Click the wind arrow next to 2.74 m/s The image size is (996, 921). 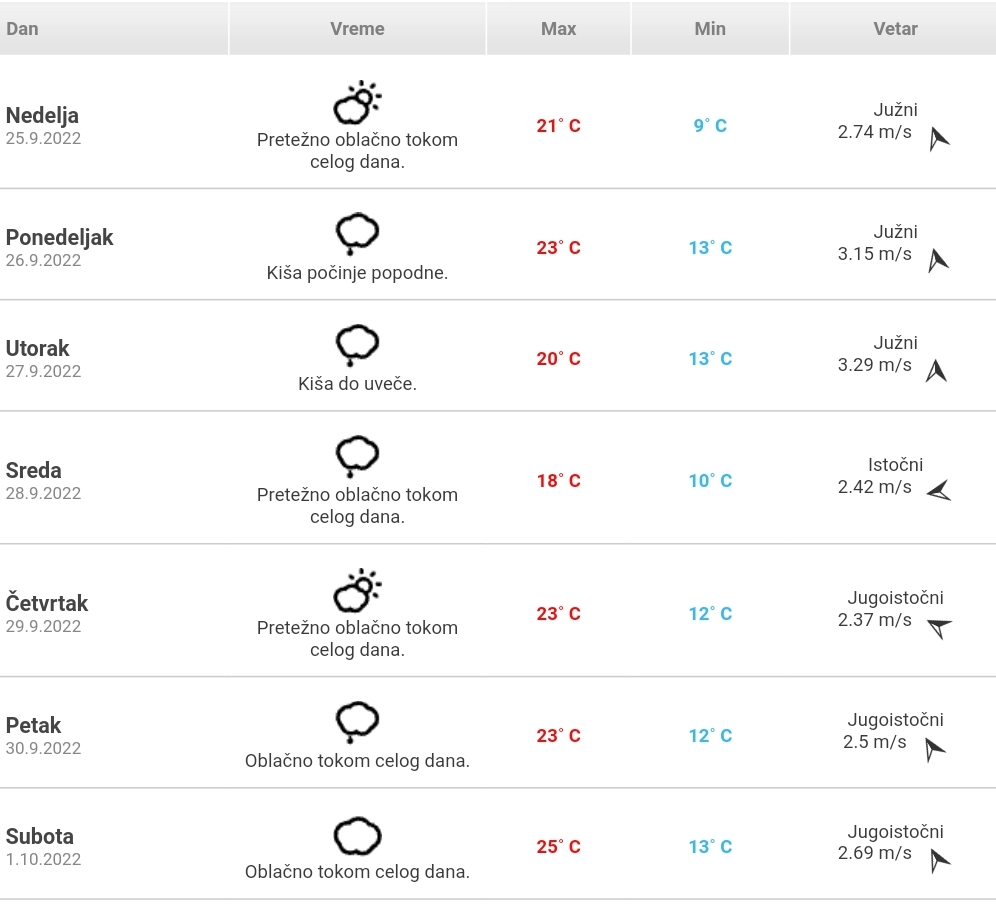[x=939, y=139]
